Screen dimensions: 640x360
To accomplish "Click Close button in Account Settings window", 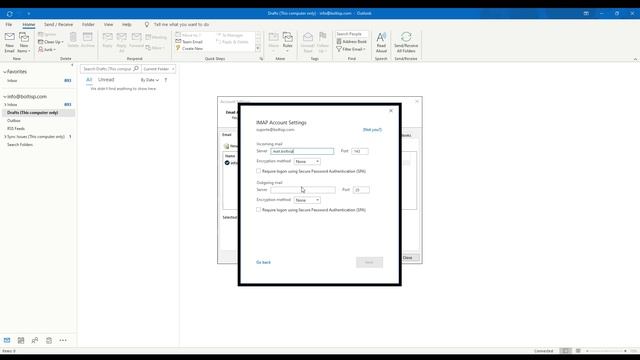I will click(x=409, y=258).
